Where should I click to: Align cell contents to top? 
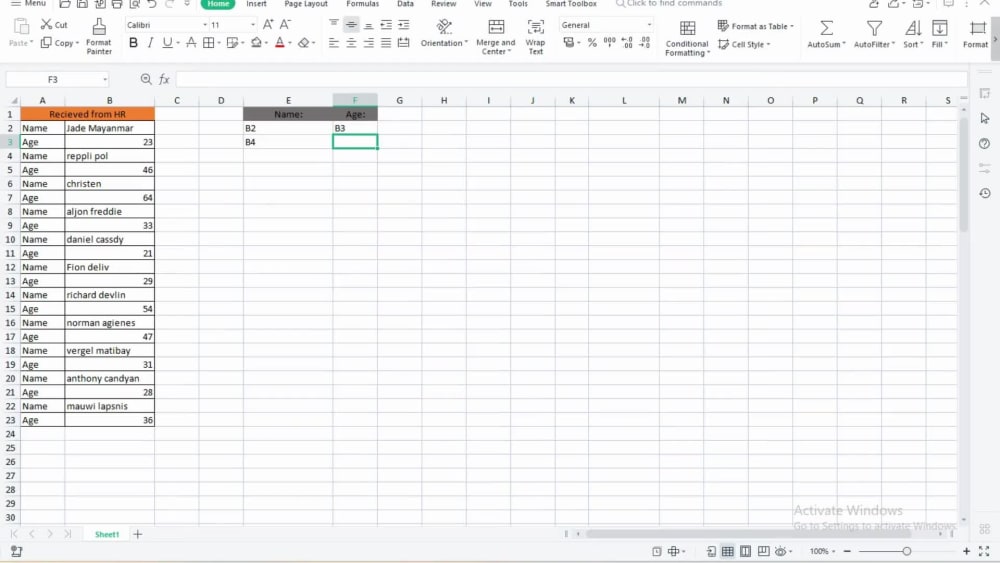click(x=334, y=24)
